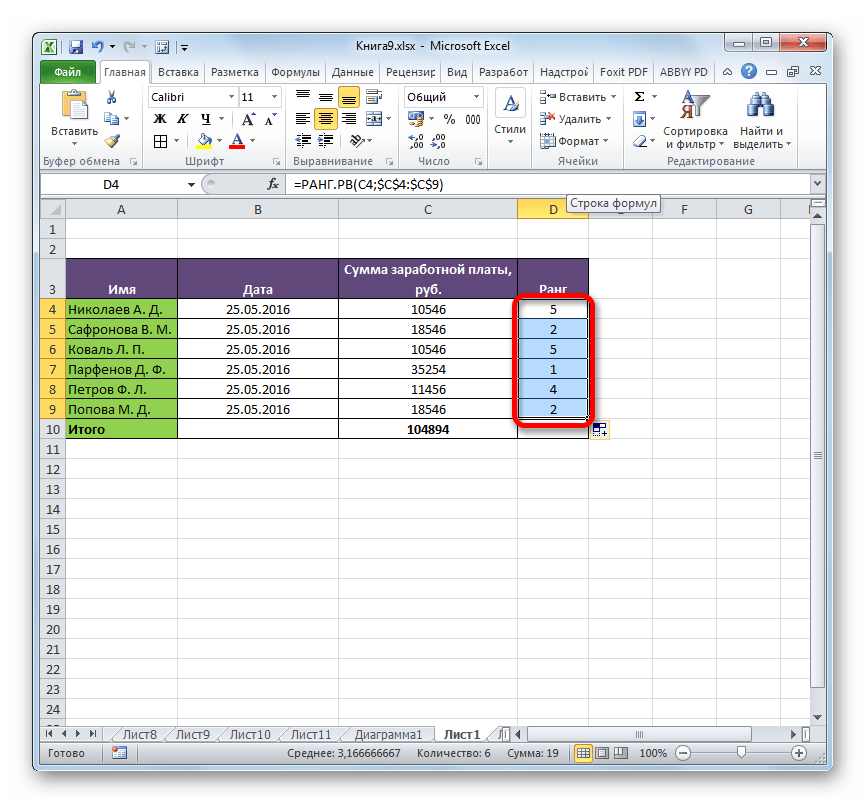Click the insert function fx icon
Screen dimensions: 866x804
click(x=272, y=185)
